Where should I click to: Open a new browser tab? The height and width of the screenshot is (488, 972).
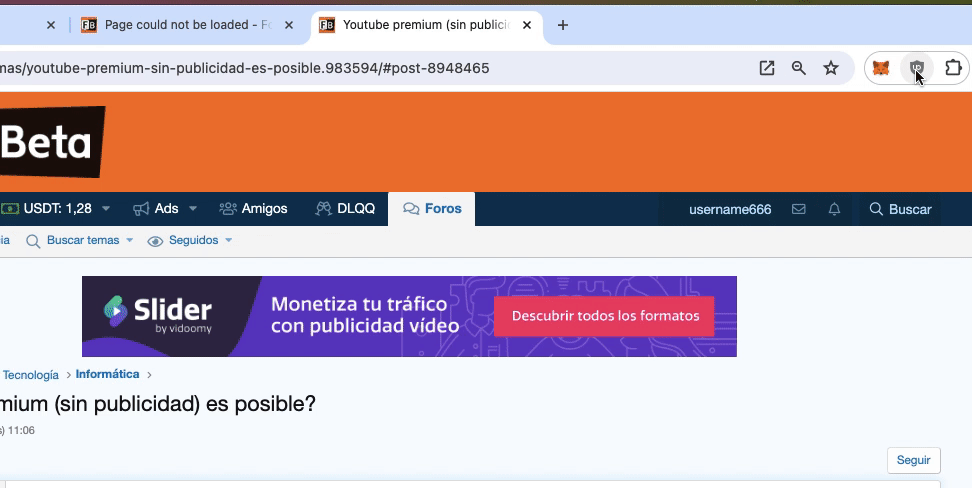pyautogui.click(x=562, y=25)
